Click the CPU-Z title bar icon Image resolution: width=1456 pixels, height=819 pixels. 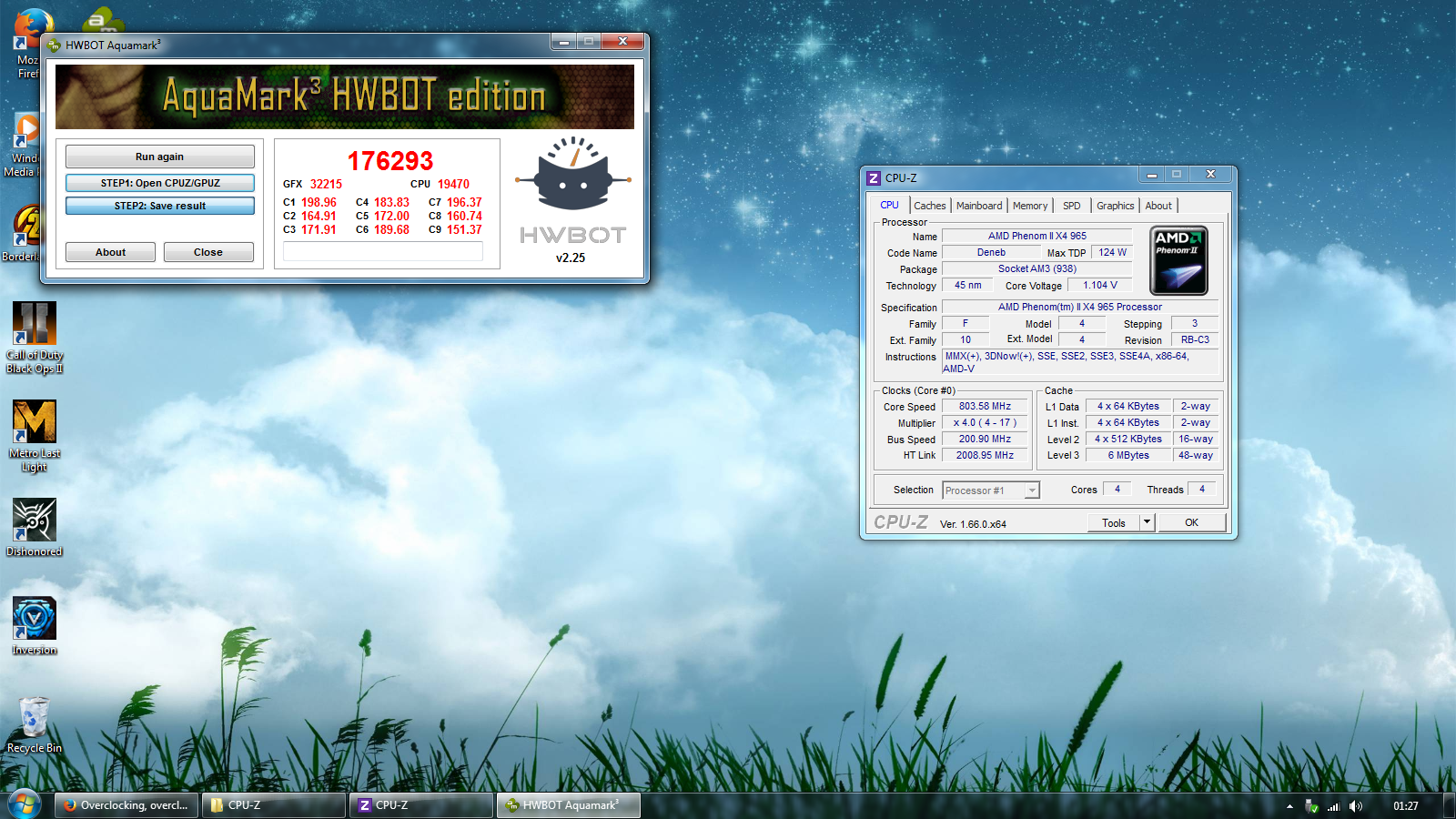[874, 178]
